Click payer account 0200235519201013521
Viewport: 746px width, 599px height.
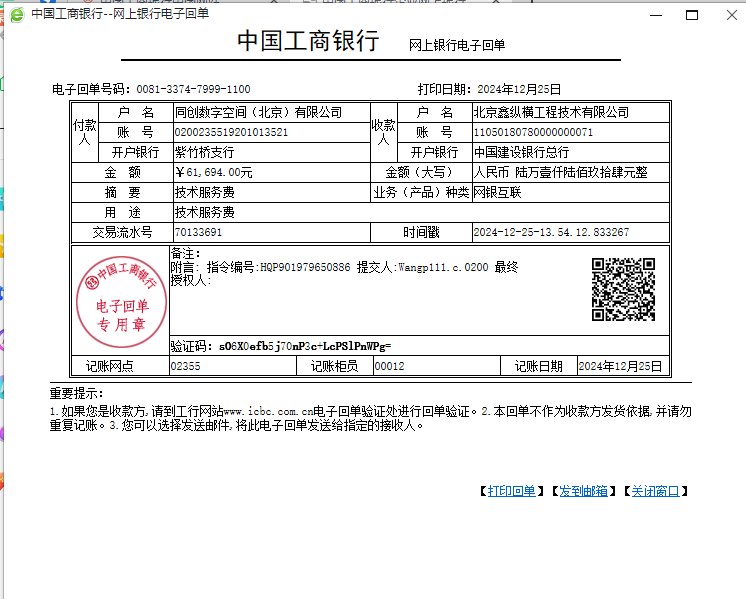(231, 132)
